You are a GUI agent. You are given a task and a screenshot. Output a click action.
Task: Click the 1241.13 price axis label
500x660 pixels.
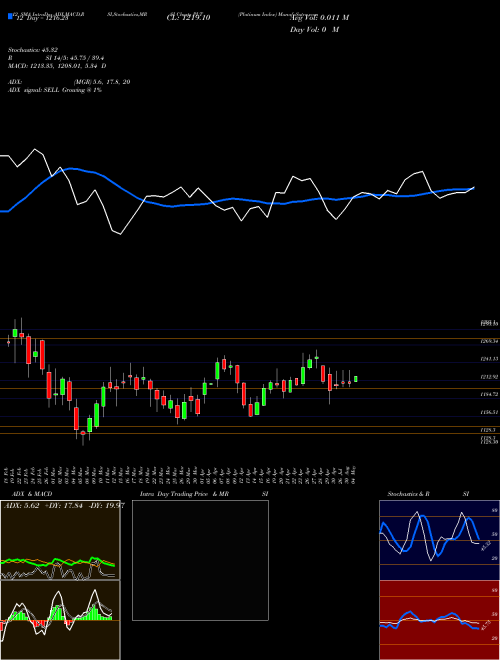coord(490,359)
